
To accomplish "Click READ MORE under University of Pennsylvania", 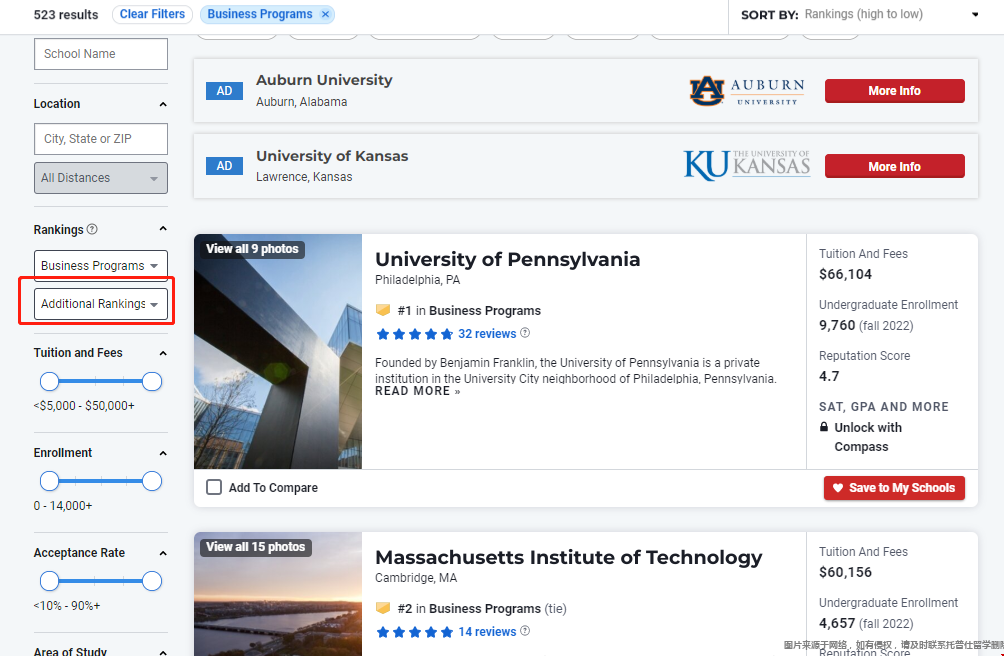I will point(417,391).
